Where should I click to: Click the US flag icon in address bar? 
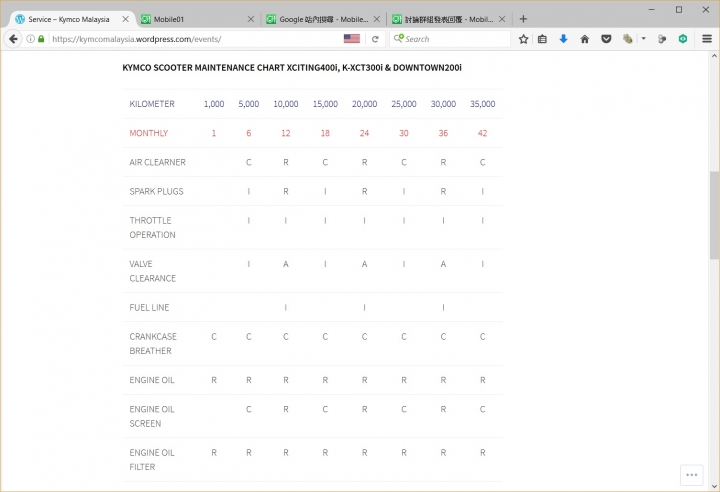click(352, 39)
